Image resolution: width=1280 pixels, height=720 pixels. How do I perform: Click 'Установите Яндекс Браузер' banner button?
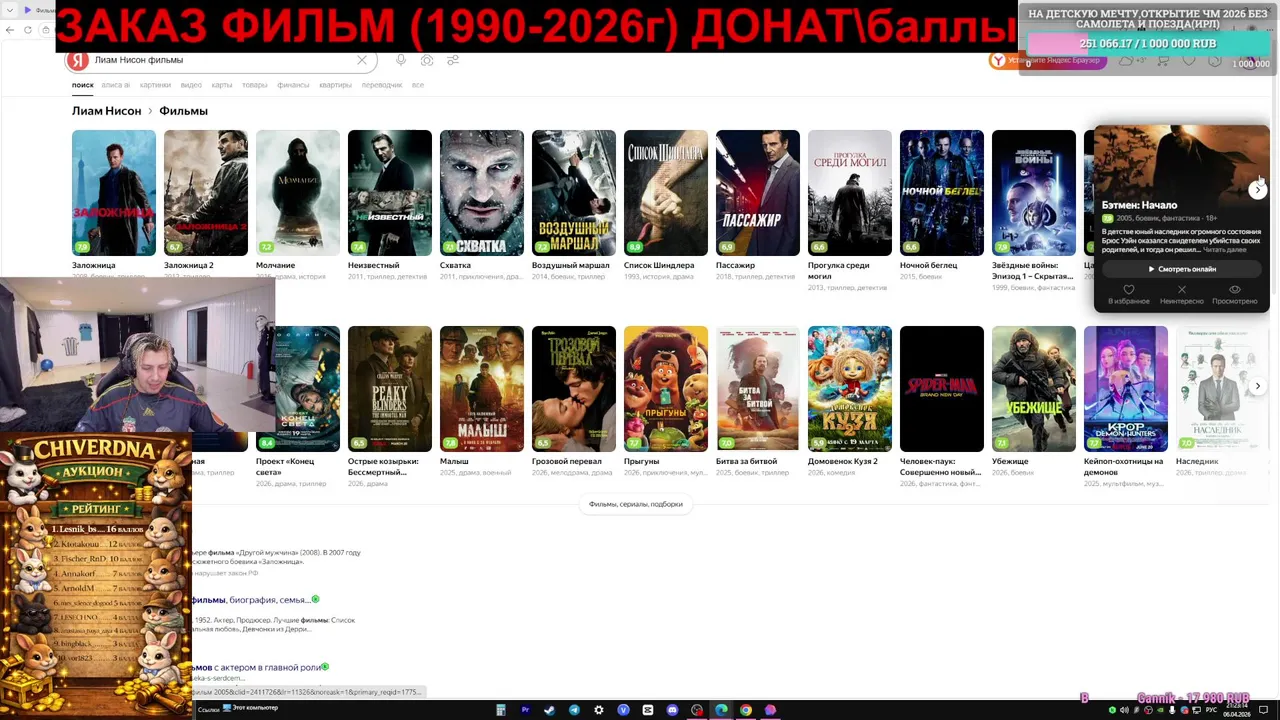pos(1047,61)
